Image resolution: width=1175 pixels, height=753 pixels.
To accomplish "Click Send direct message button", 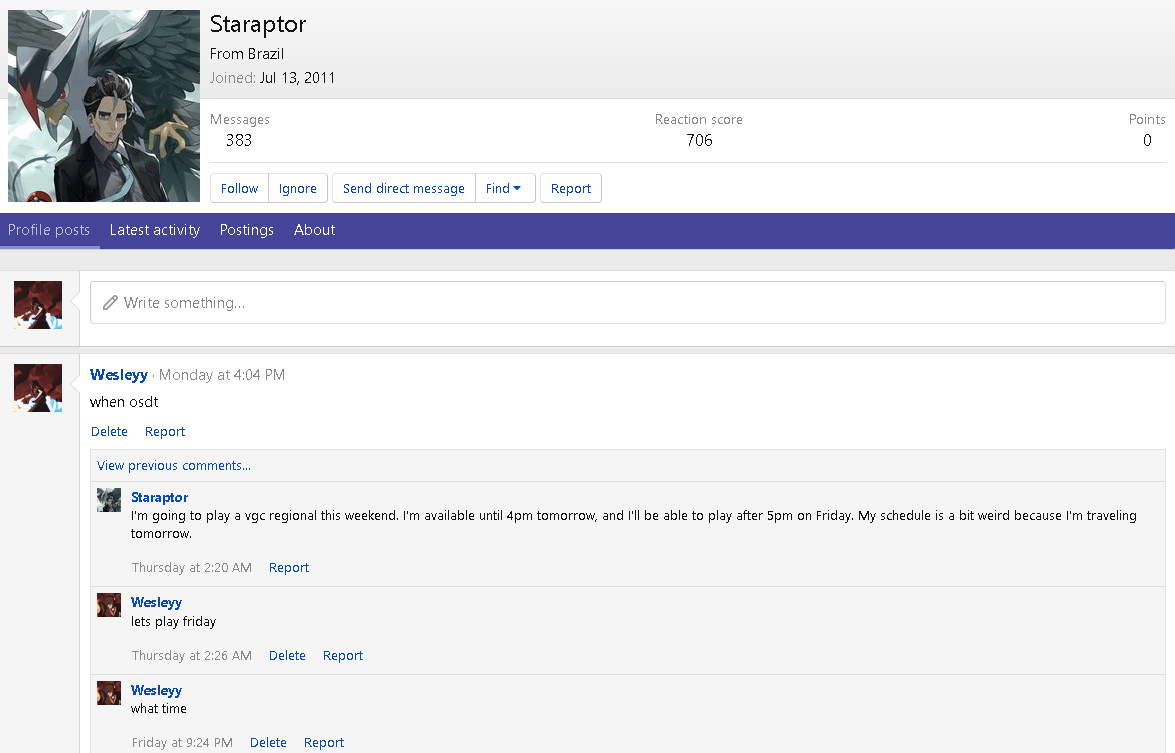I will pos(403,188).
